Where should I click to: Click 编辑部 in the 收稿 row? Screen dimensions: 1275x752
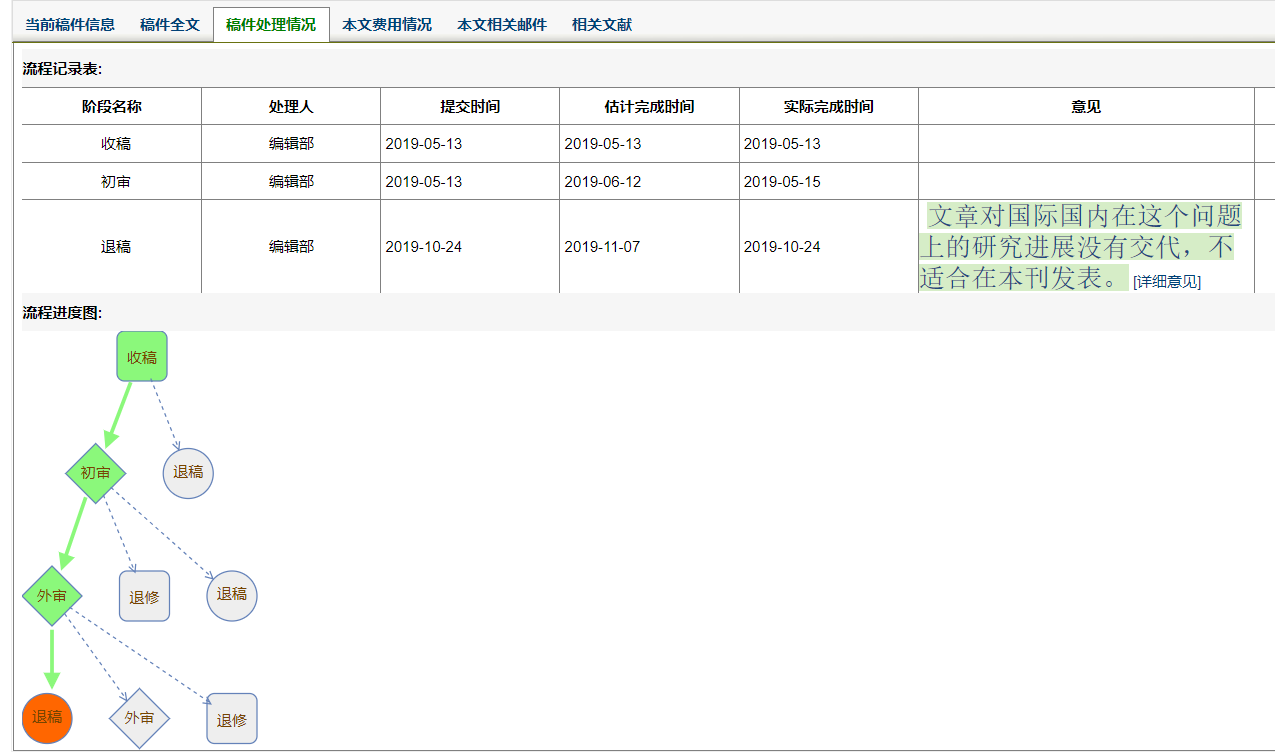coord(291,144)
